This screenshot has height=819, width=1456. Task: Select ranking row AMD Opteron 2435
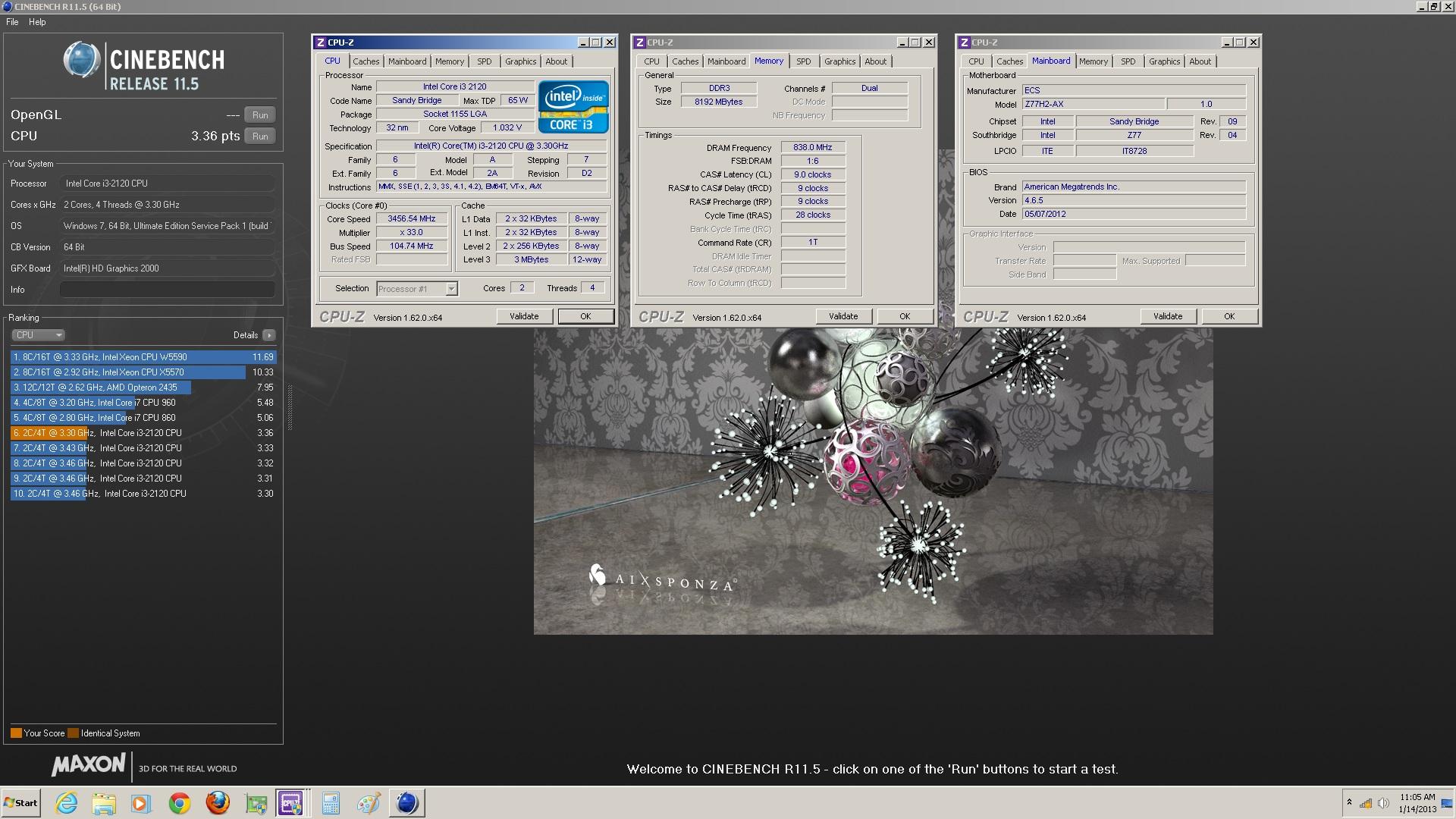[143, 388]
